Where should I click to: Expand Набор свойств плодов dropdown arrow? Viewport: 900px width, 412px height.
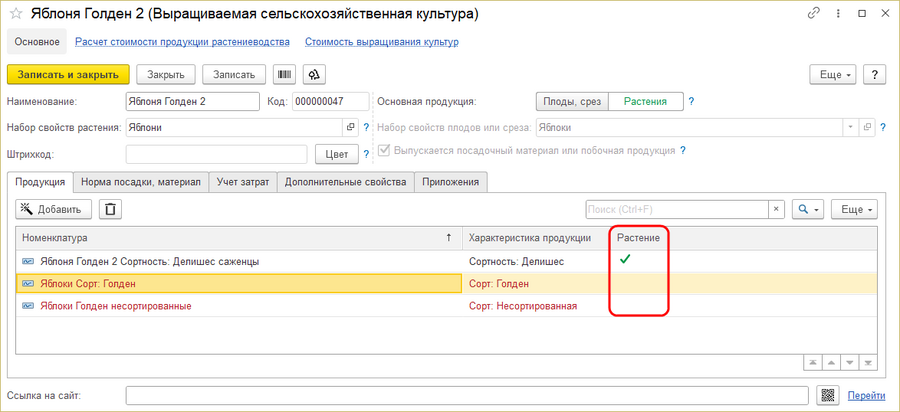[850, 127]
